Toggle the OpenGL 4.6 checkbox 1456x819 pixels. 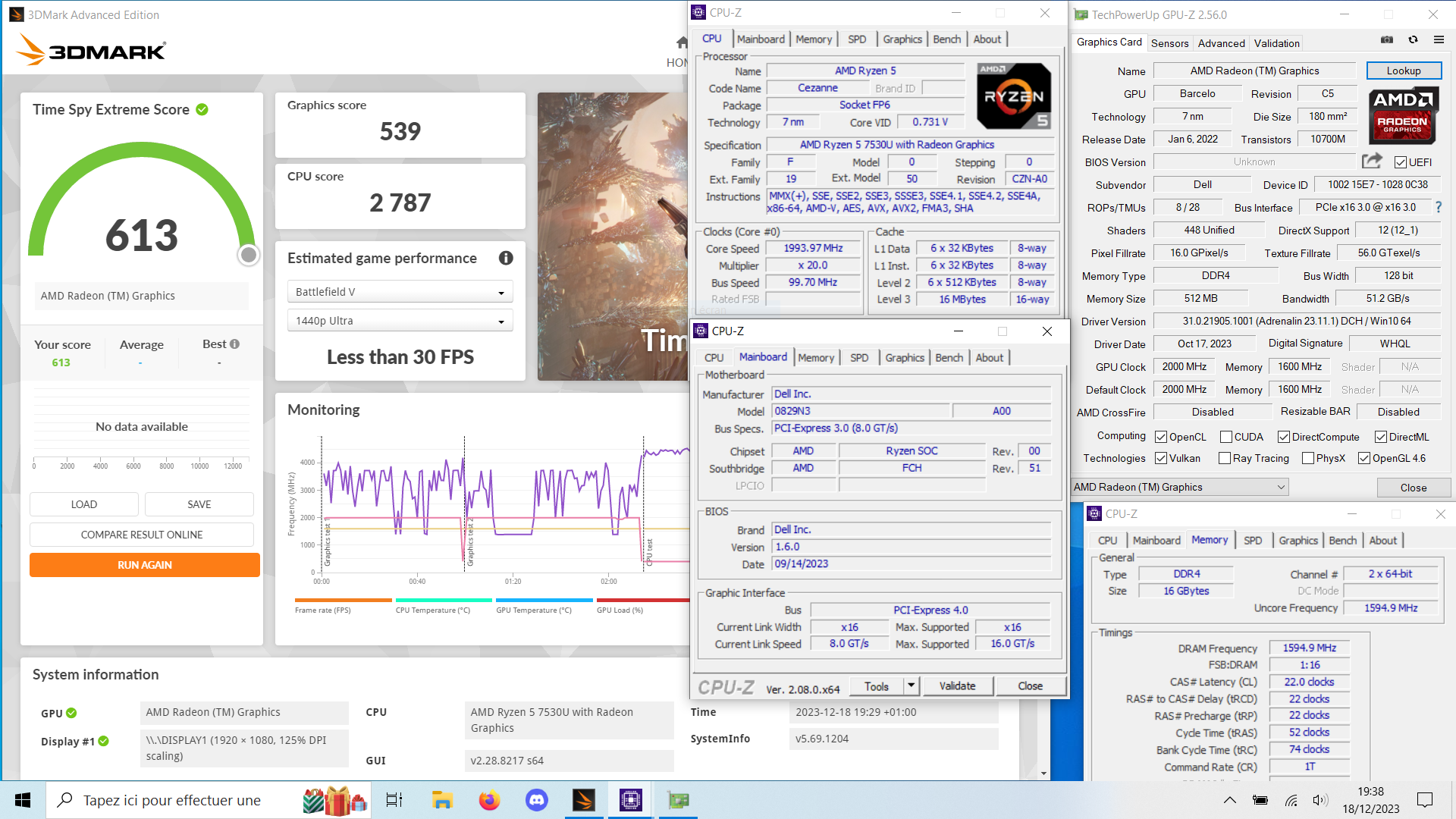pos(1364,458)
